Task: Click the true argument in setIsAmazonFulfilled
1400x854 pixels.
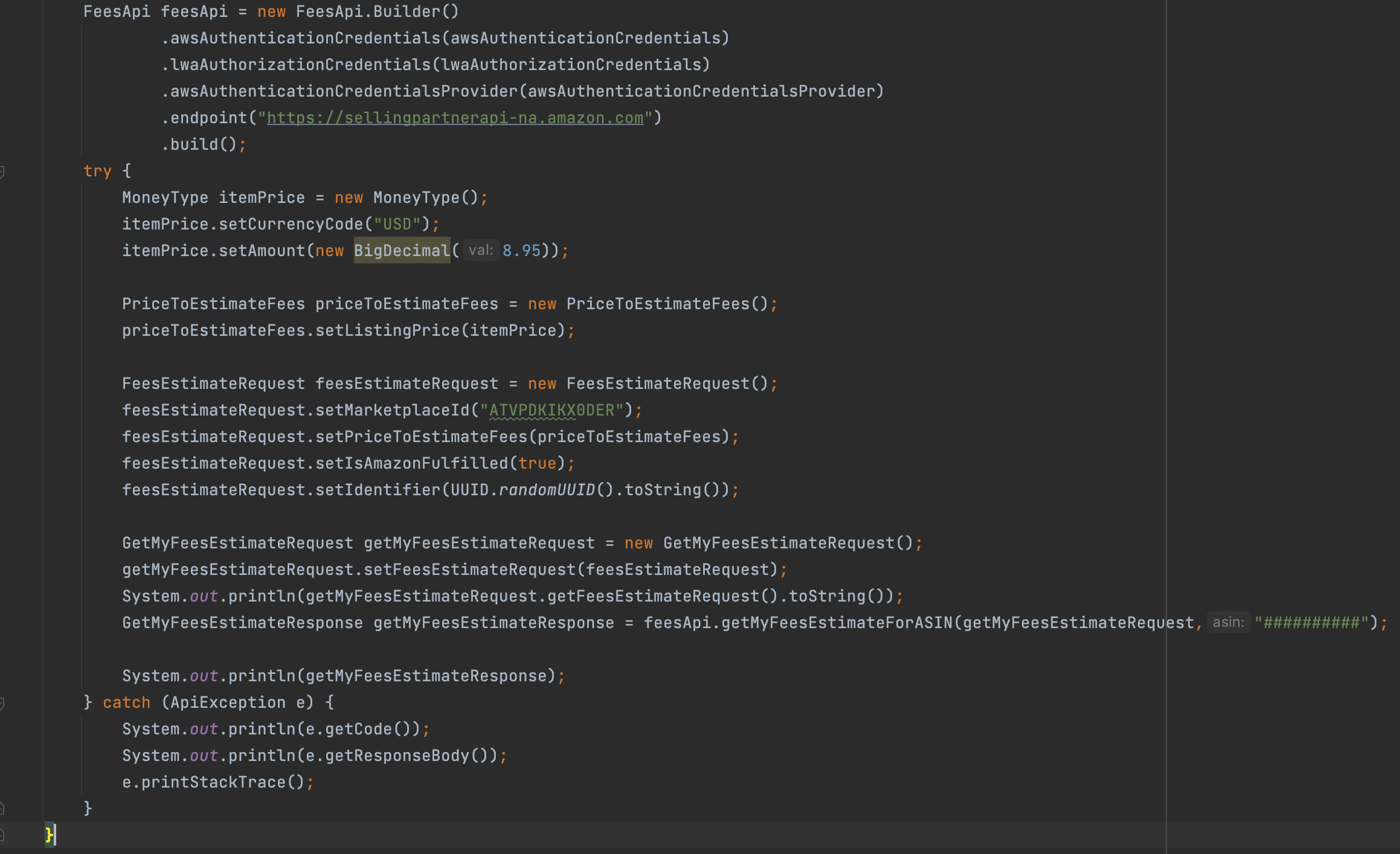Action: click(539, 463)
